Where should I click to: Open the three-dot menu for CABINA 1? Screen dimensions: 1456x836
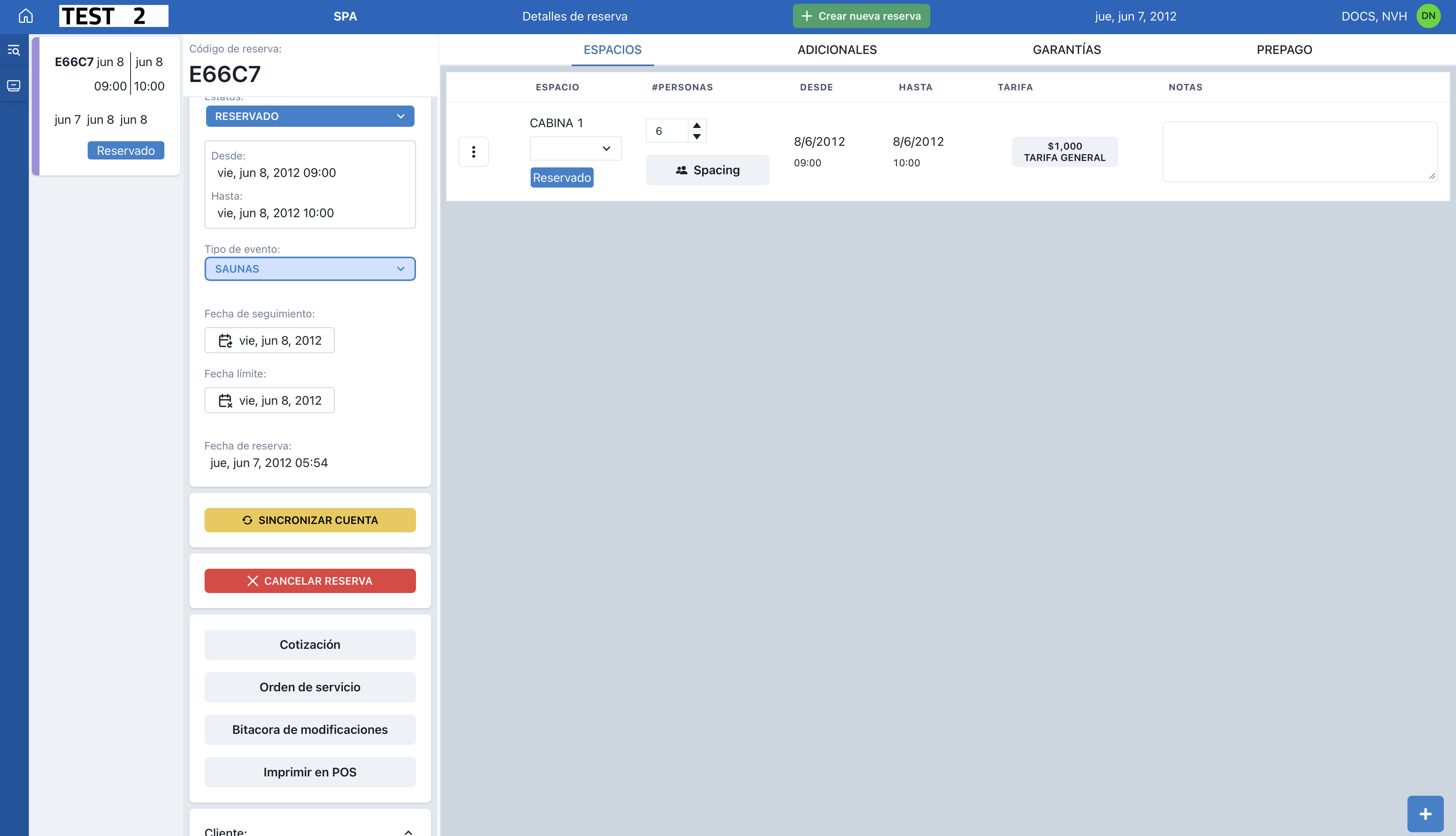[x=473, y=151]
